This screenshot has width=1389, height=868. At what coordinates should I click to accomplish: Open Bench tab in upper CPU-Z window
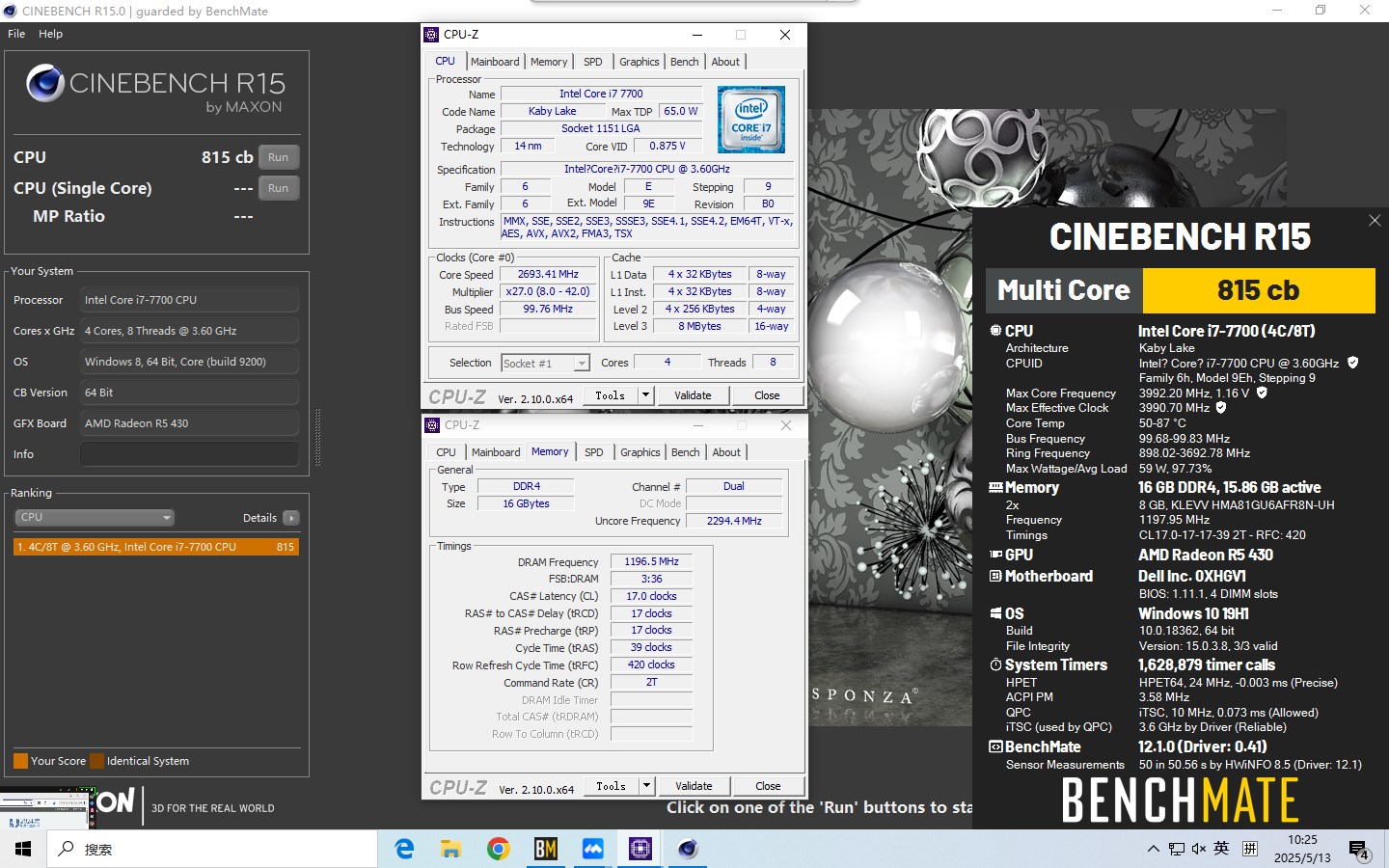coord(685,62)
